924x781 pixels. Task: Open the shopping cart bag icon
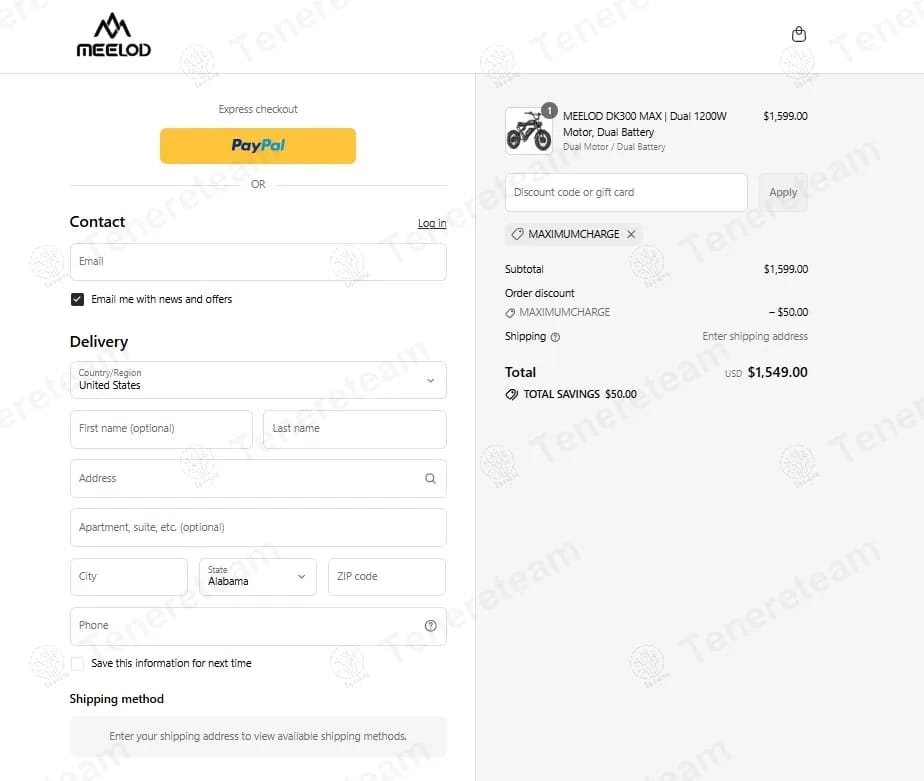coord(798,34)
